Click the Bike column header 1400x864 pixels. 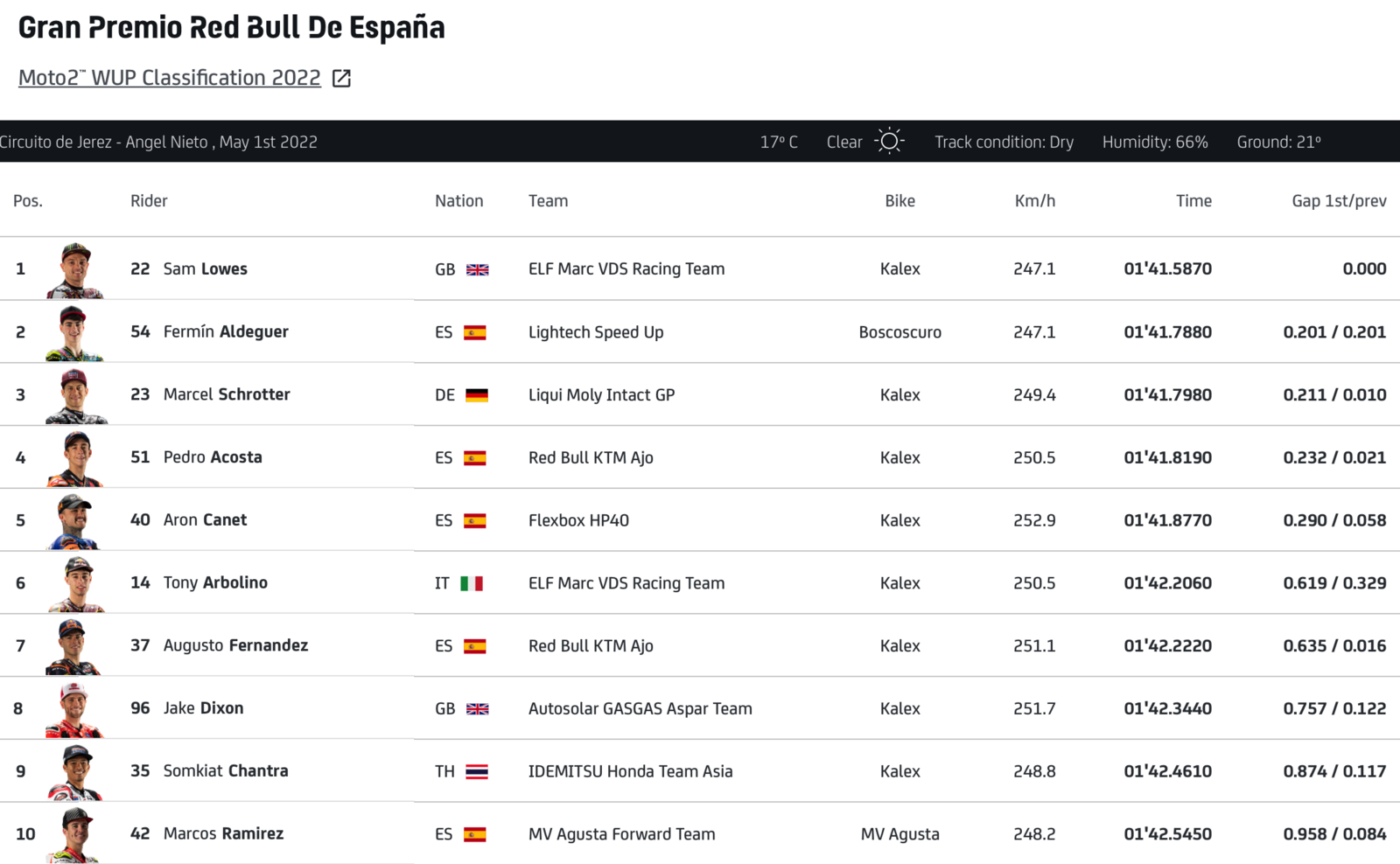(899, 200)
